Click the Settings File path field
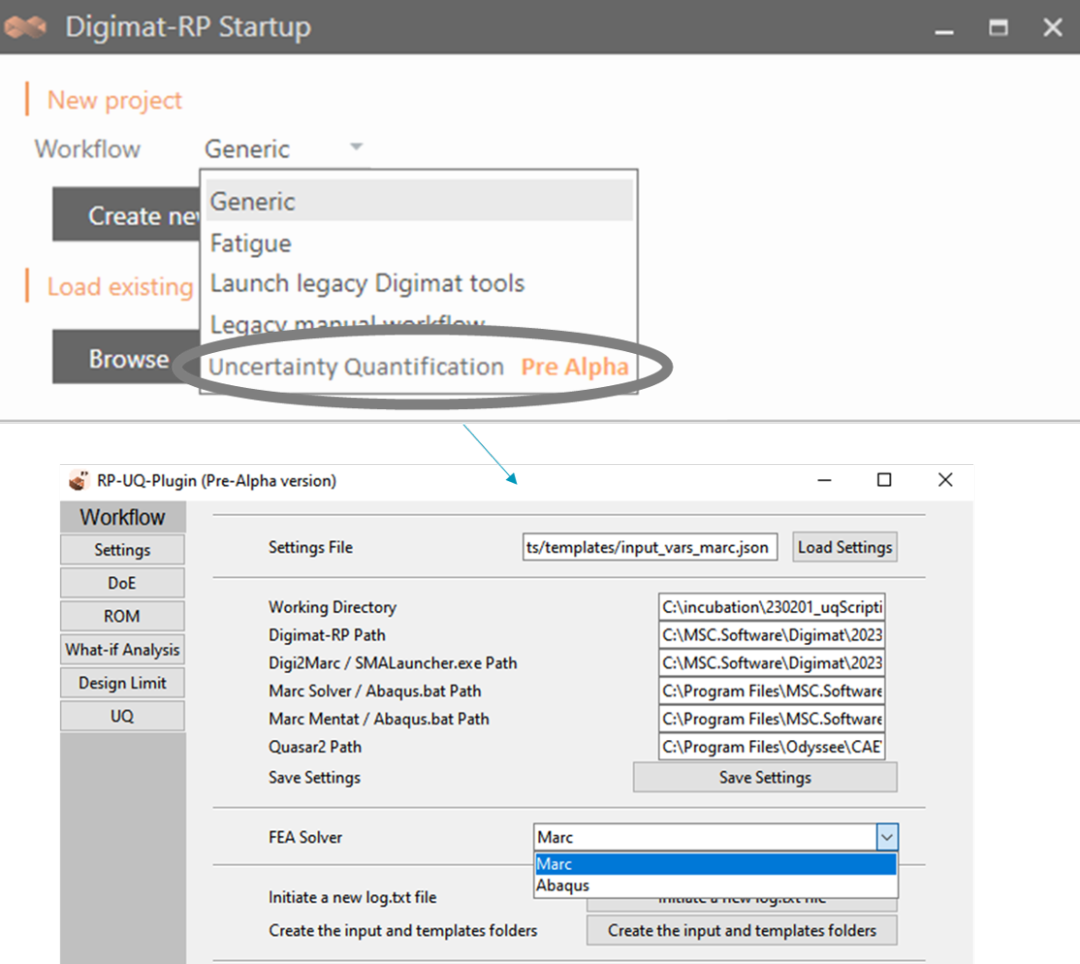 click(x=650, y=547)
